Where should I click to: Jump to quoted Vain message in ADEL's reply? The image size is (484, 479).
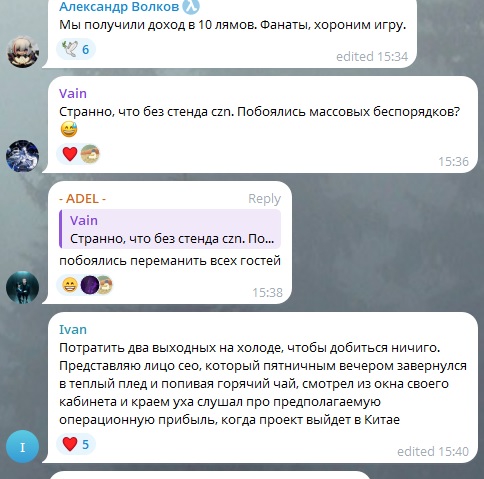(170, 229)
